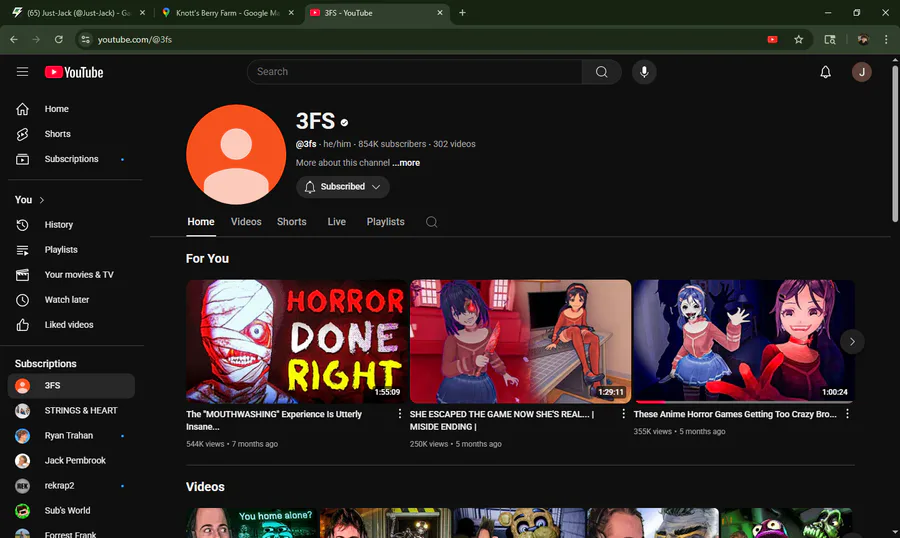Close the 3FS YouTube browser tab
Image resolution: width=900 pixels, height=538 pixels.
pos(440,13)
